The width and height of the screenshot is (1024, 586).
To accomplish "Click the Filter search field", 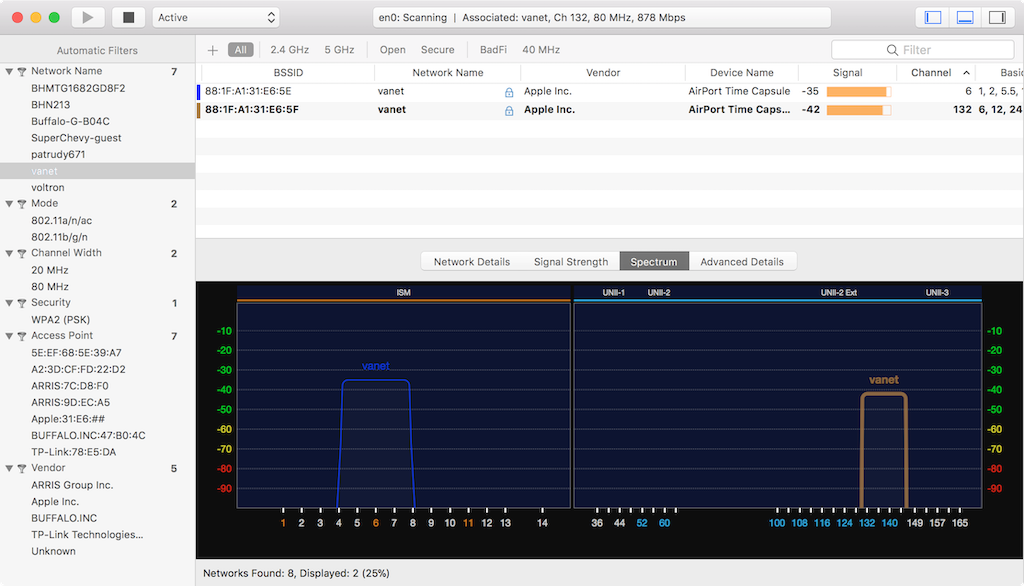I will (922, 50).
